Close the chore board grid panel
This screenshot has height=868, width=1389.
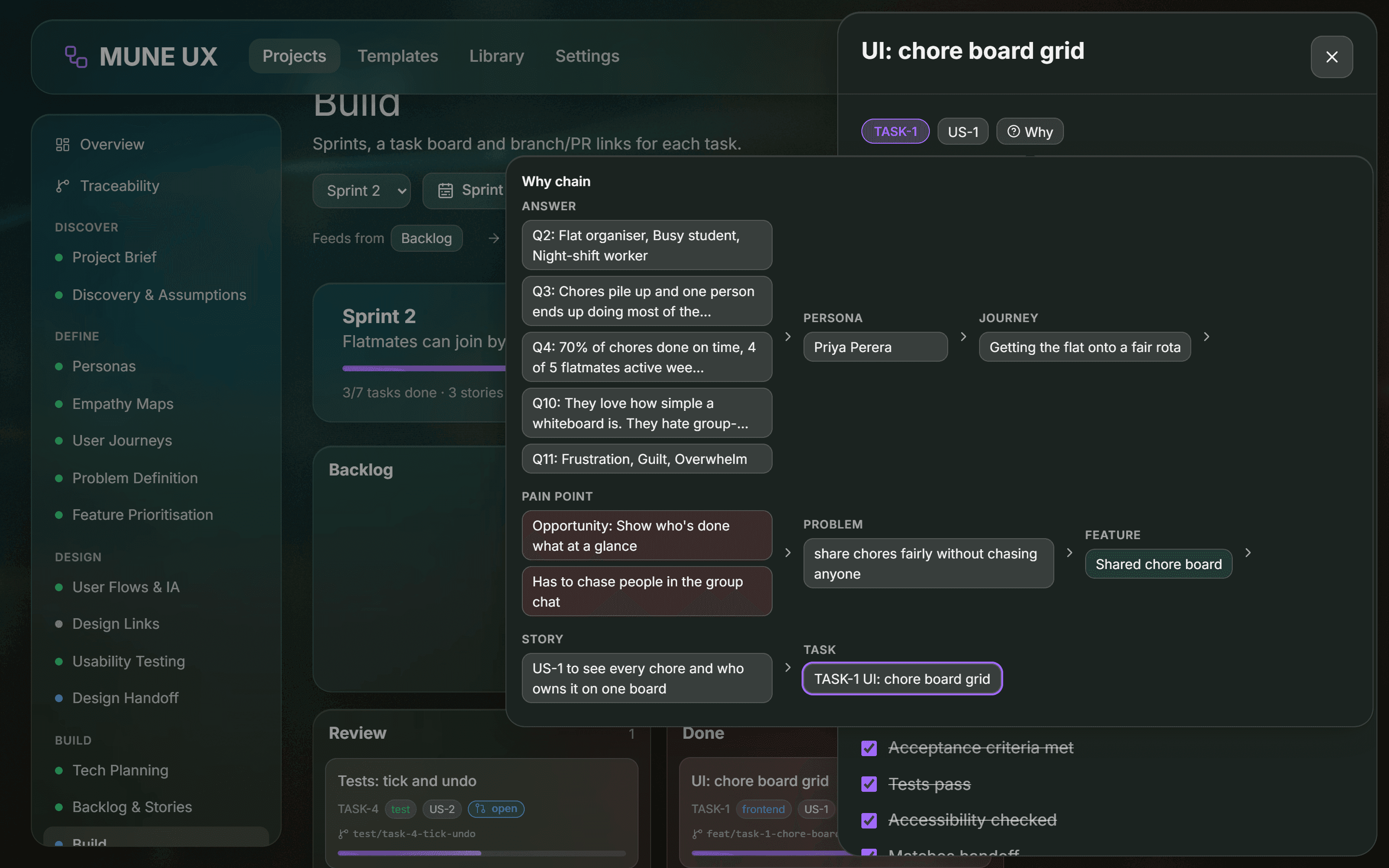[1332, 57]
